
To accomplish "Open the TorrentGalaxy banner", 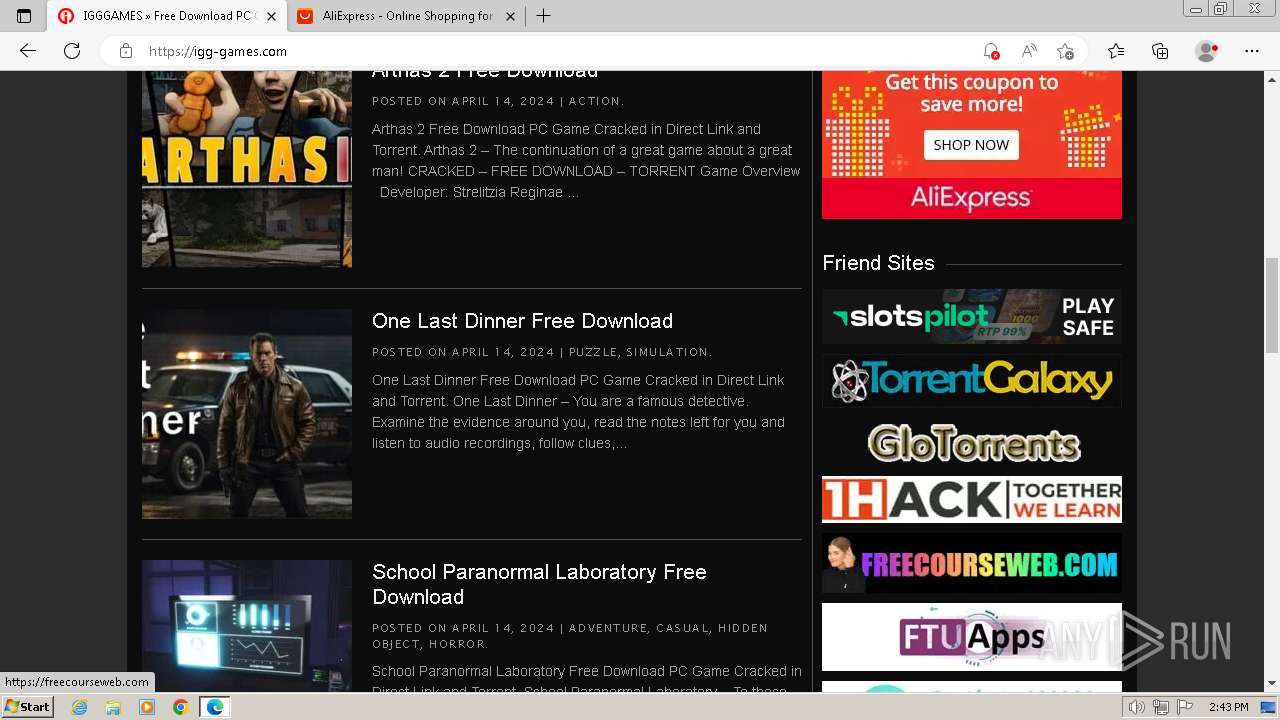I will [x=972, y=380].
